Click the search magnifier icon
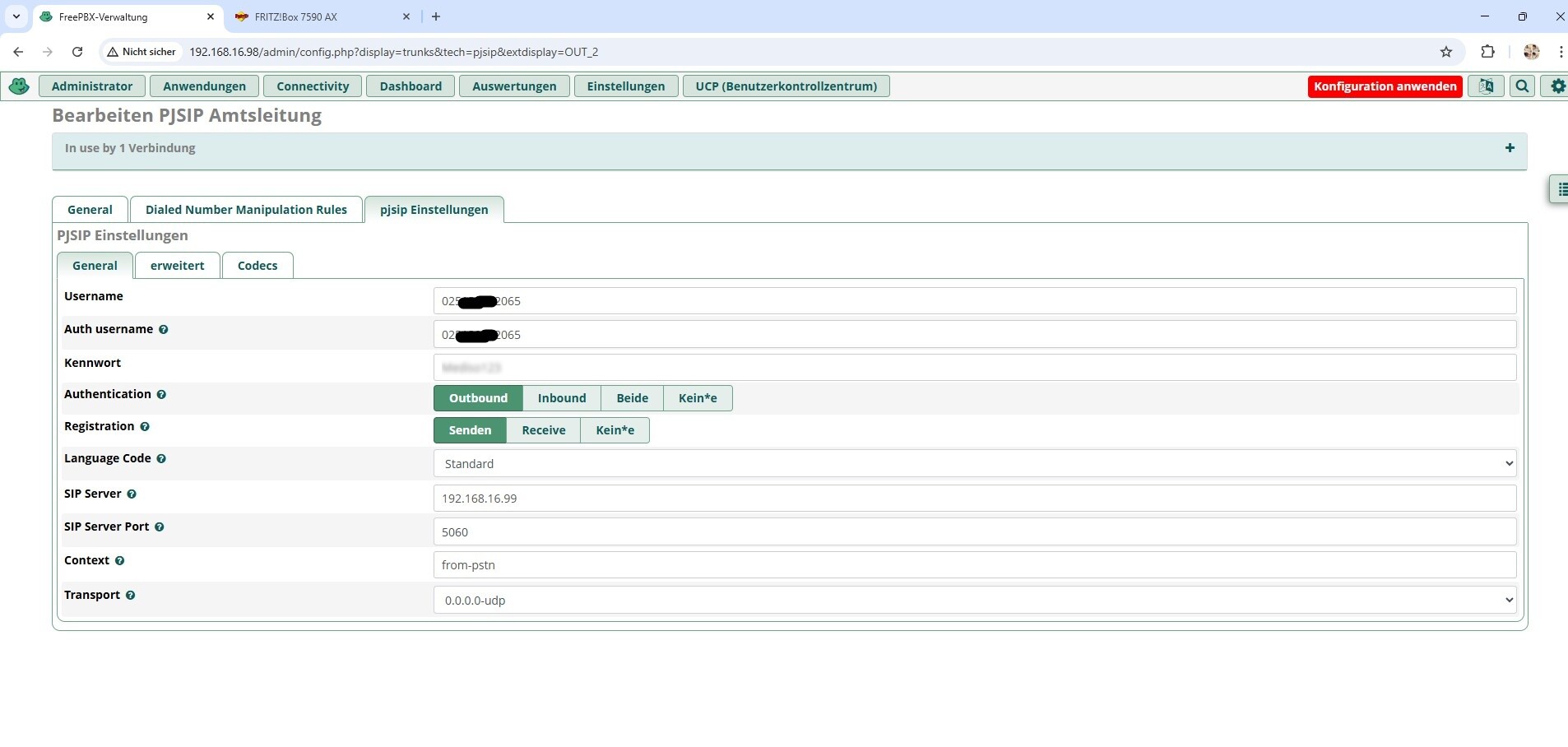The image size is (1568, 747). coord(1523,86)
